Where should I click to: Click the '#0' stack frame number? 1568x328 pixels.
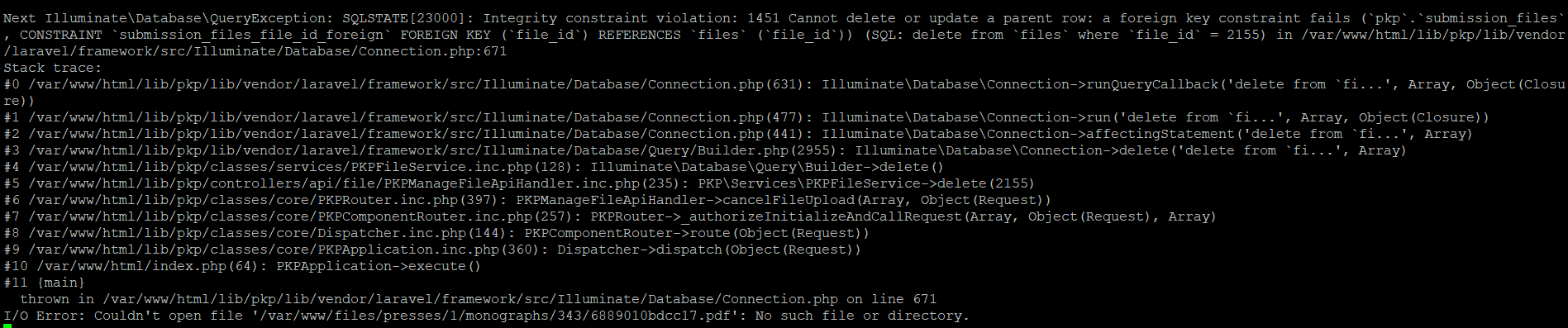(12, 84)
